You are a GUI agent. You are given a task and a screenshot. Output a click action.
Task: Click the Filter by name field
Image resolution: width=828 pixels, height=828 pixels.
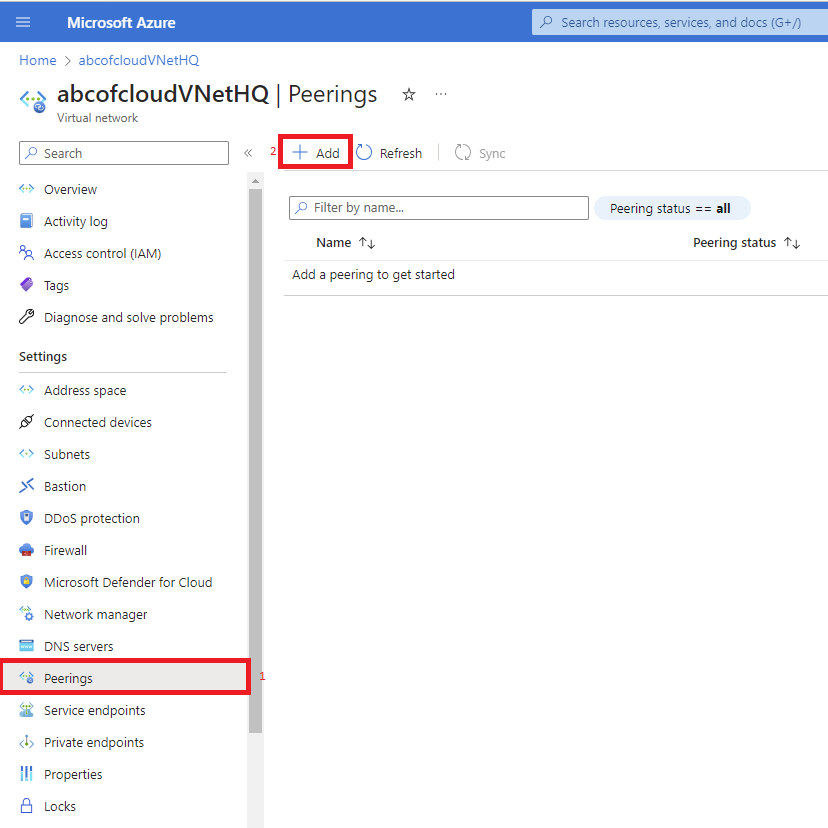438,208
